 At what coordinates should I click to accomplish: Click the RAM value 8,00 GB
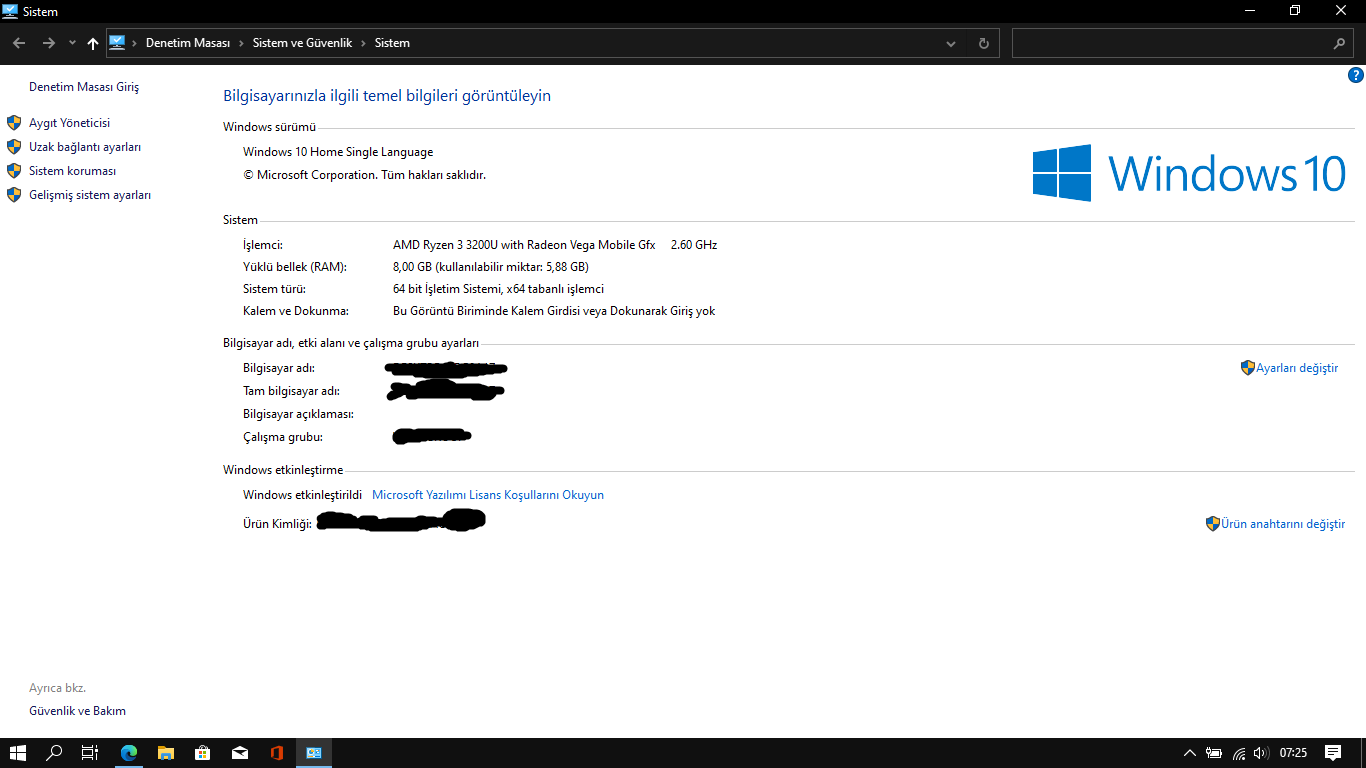point(490,267)
